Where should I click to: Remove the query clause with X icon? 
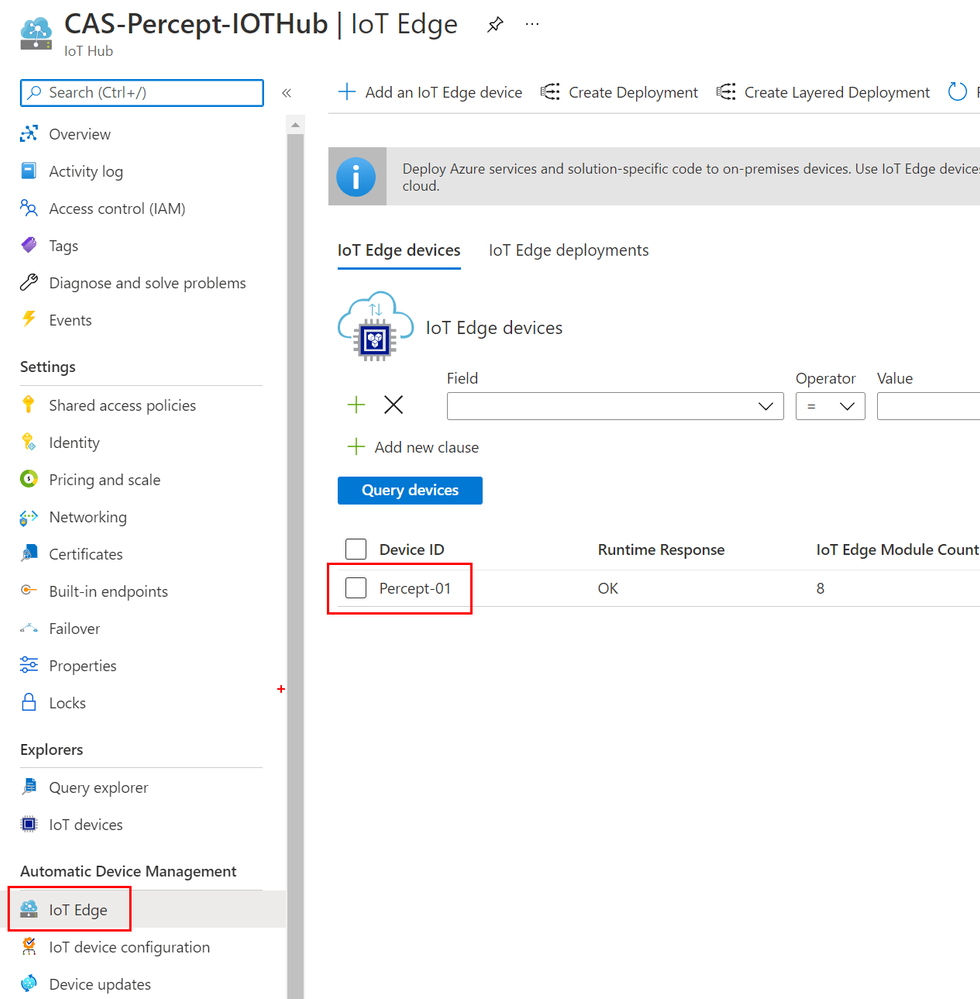coord(394,405)
